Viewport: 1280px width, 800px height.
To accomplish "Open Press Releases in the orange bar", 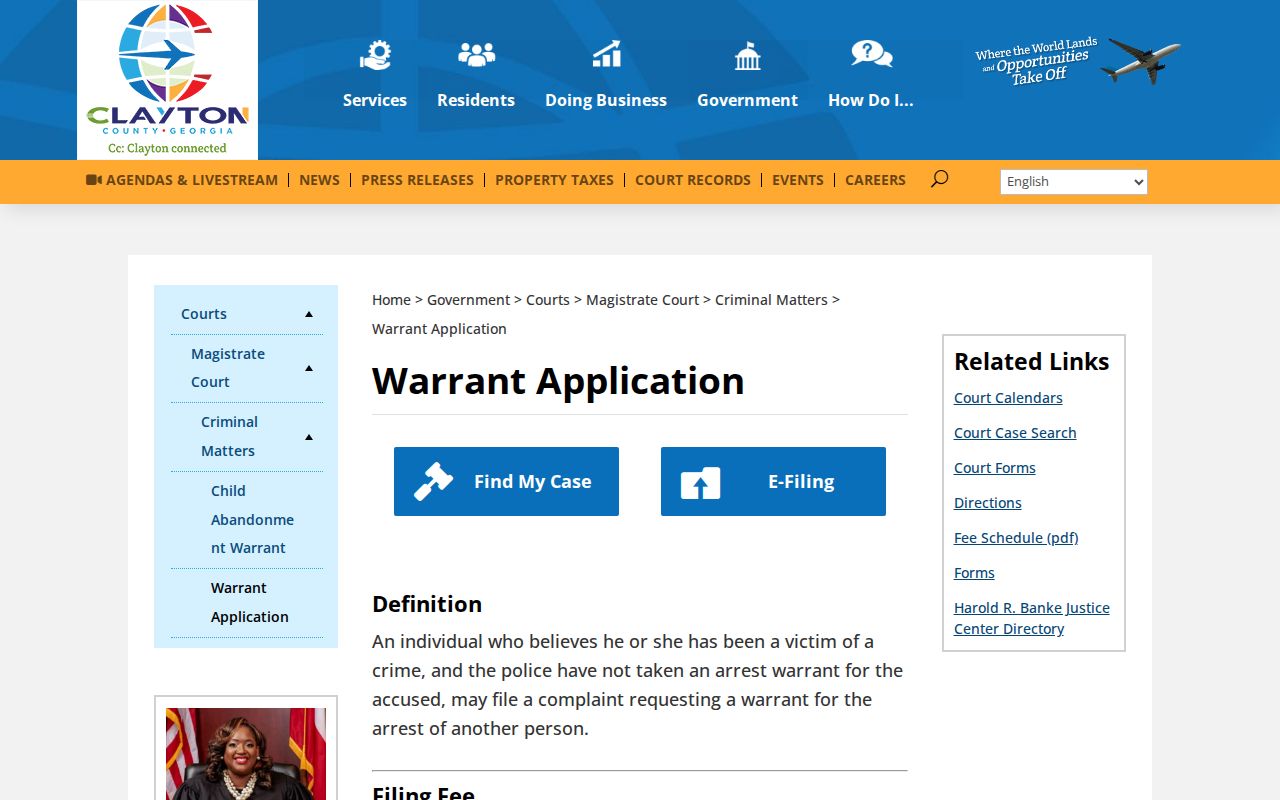I will click(x=418, y=180).
